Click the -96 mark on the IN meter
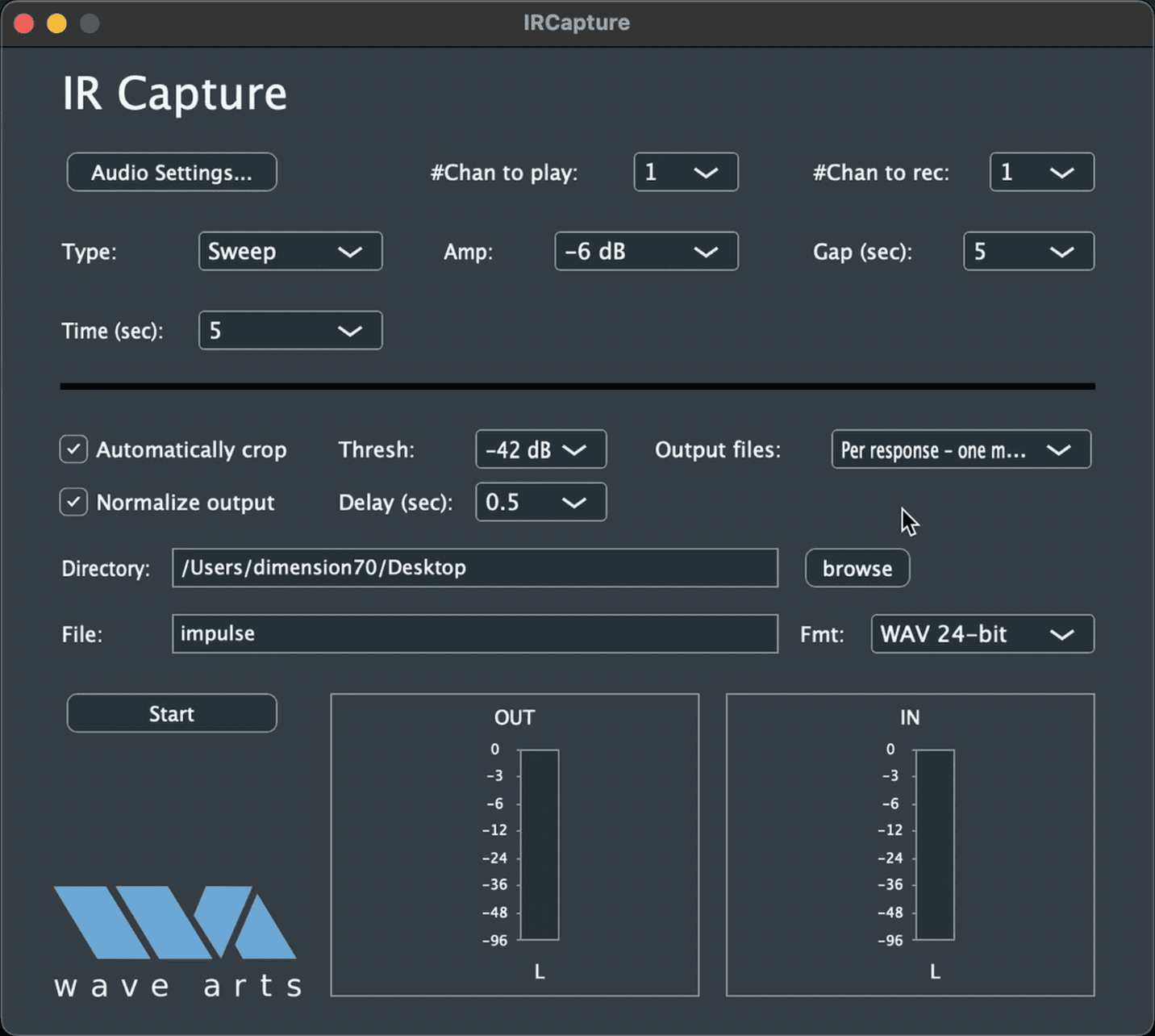 [x=890, y=940]
